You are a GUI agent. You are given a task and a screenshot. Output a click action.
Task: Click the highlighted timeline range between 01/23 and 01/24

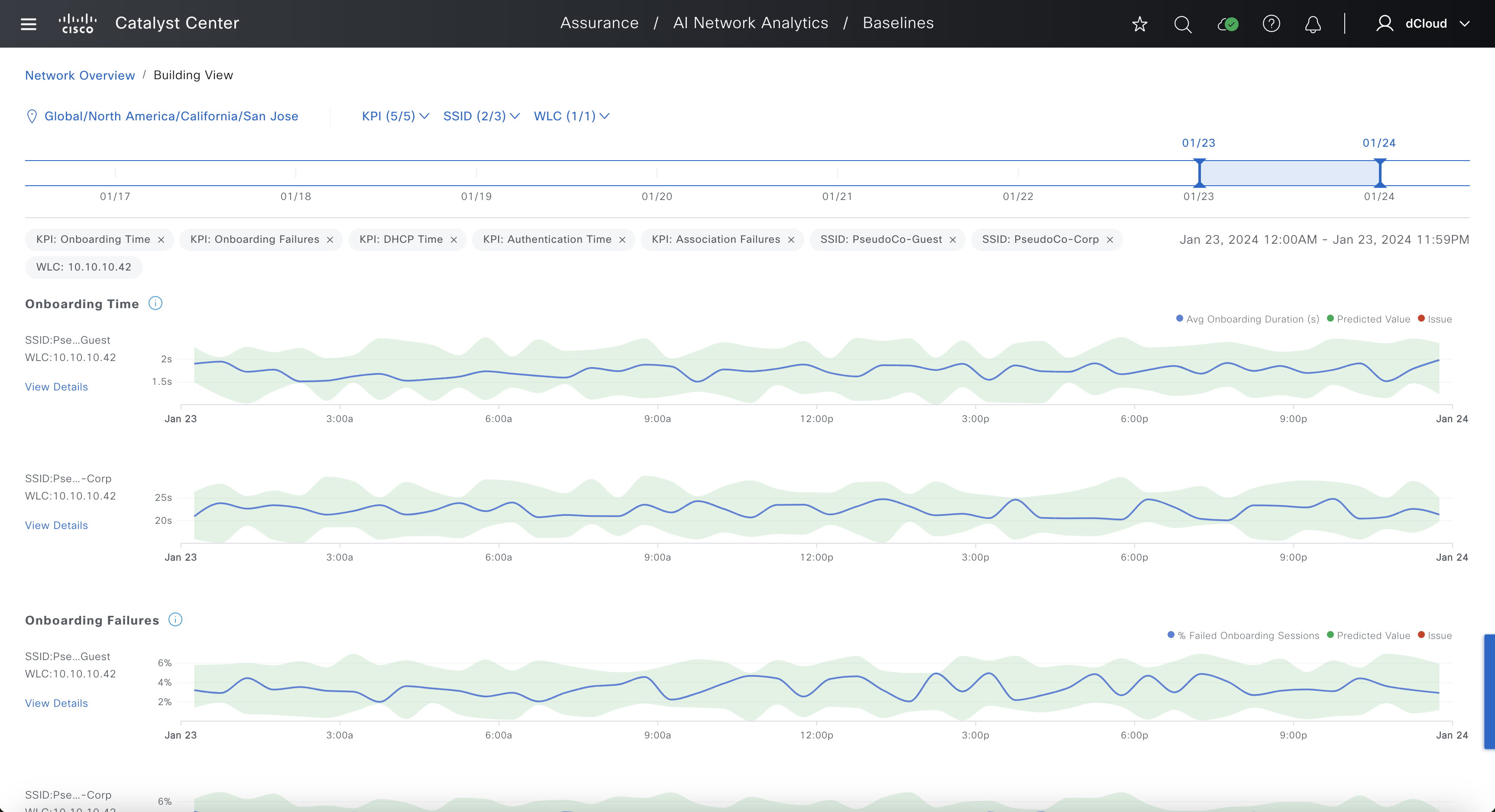1290,173
